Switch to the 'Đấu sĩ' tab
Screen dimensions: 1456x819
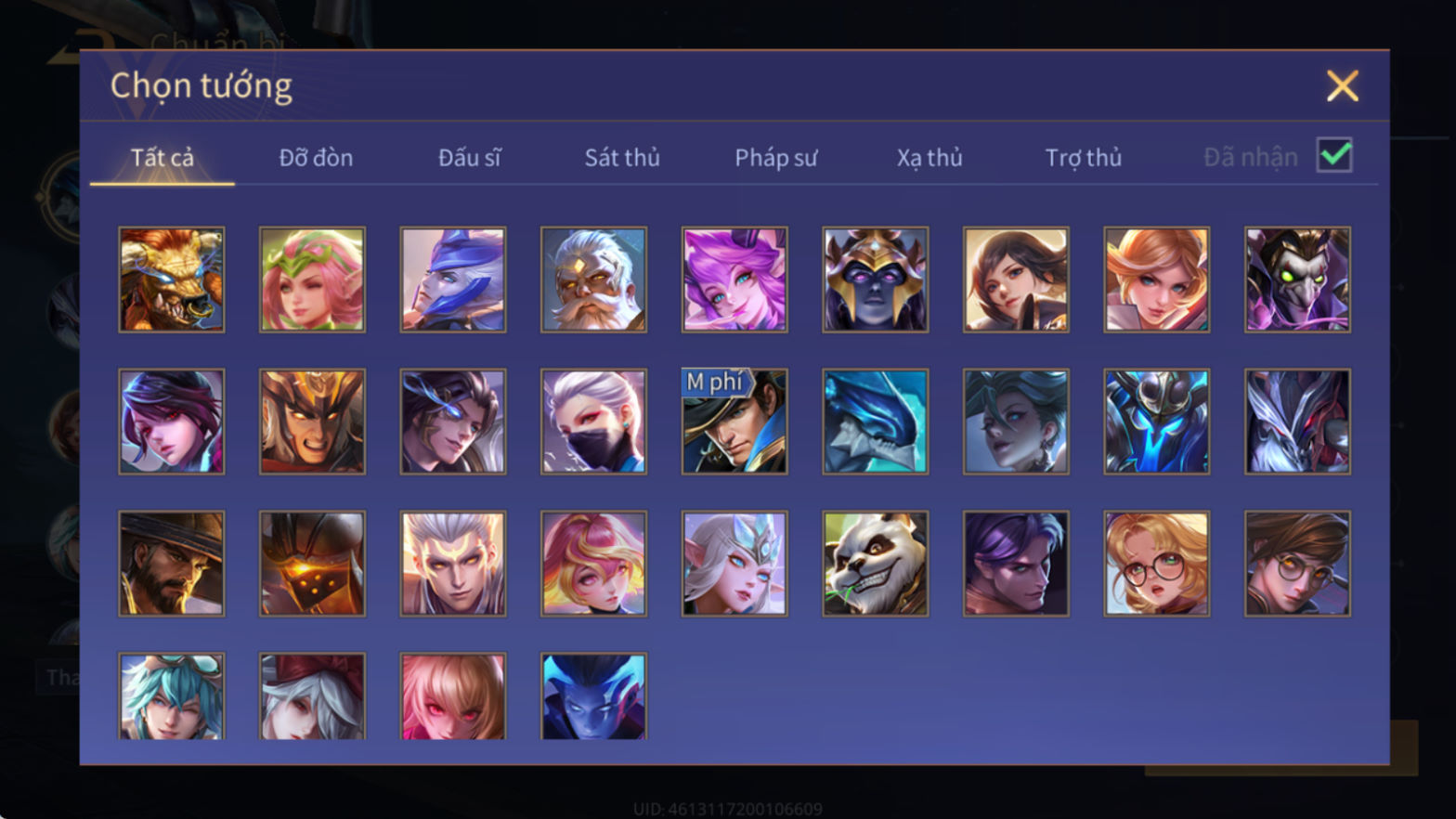(469, 158)
